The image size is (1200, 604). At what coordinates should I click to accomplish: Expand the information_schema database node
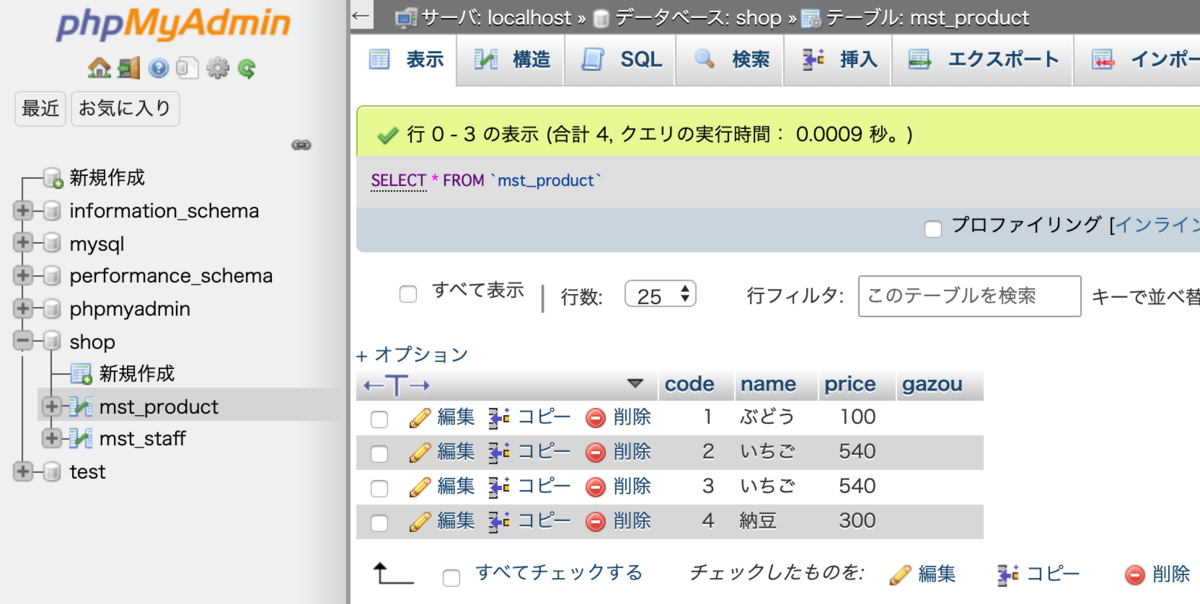point(22,211)
